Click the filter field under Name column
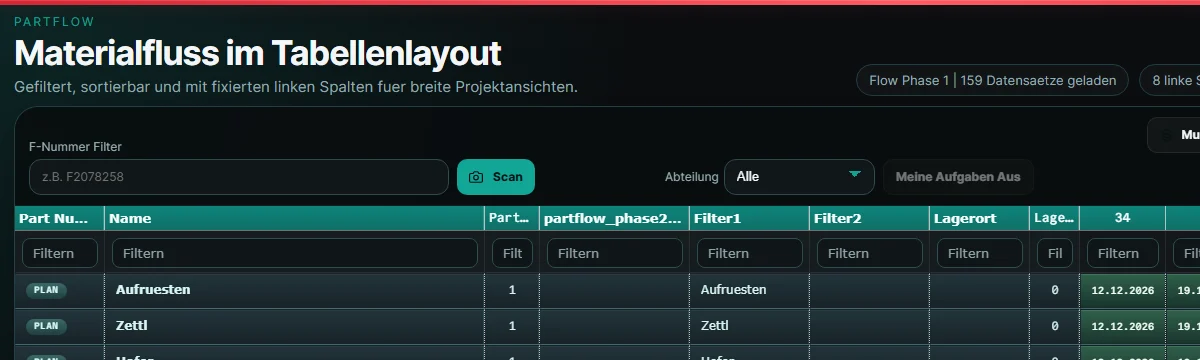The width and height of the screenshot is (1200, 360). pyautogui.click(x=294, y=254)
